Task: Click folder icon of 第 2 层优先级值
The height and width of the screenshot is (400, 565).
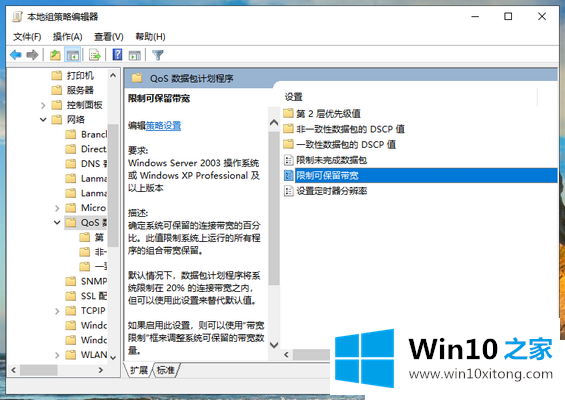Action: pyautogui.click(x=288, y=114)
